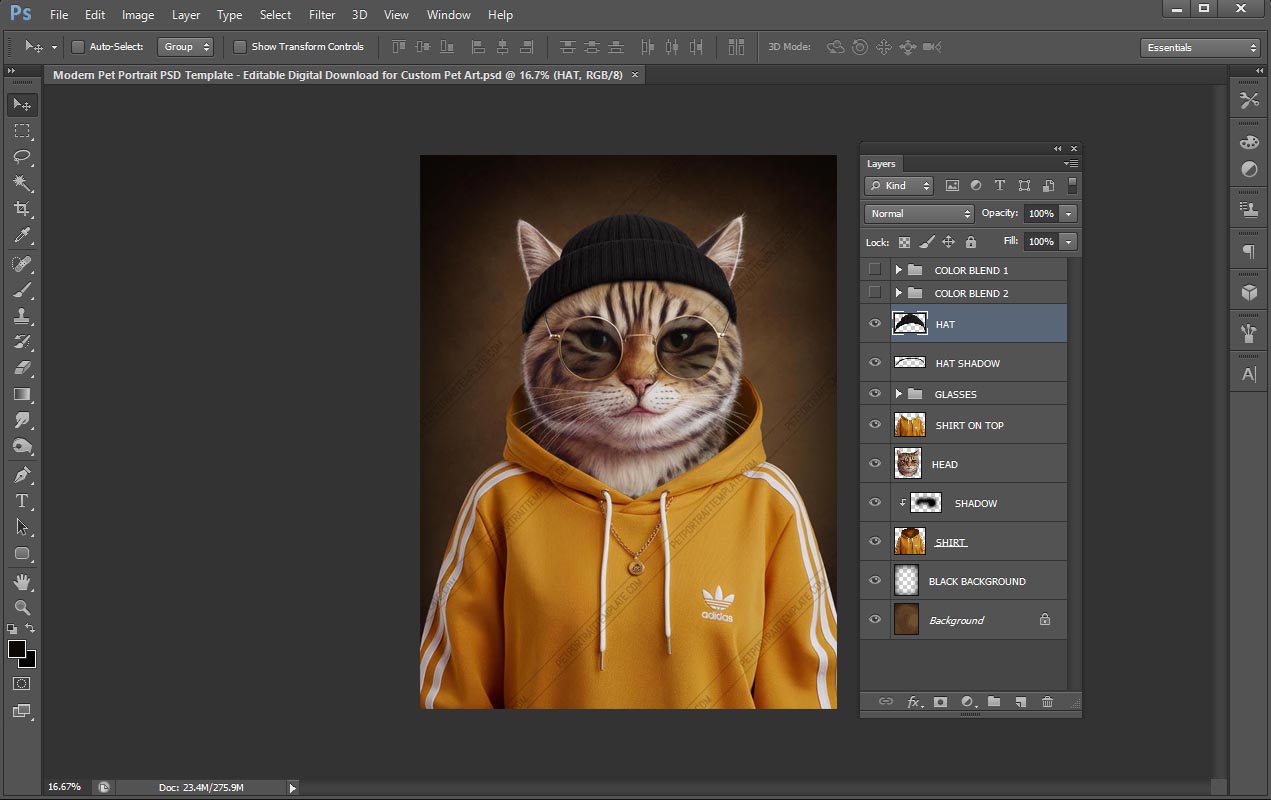Expand the COLOR BLEND 1 group
Screen dimensions: 1271x800
tap(898, 270)
